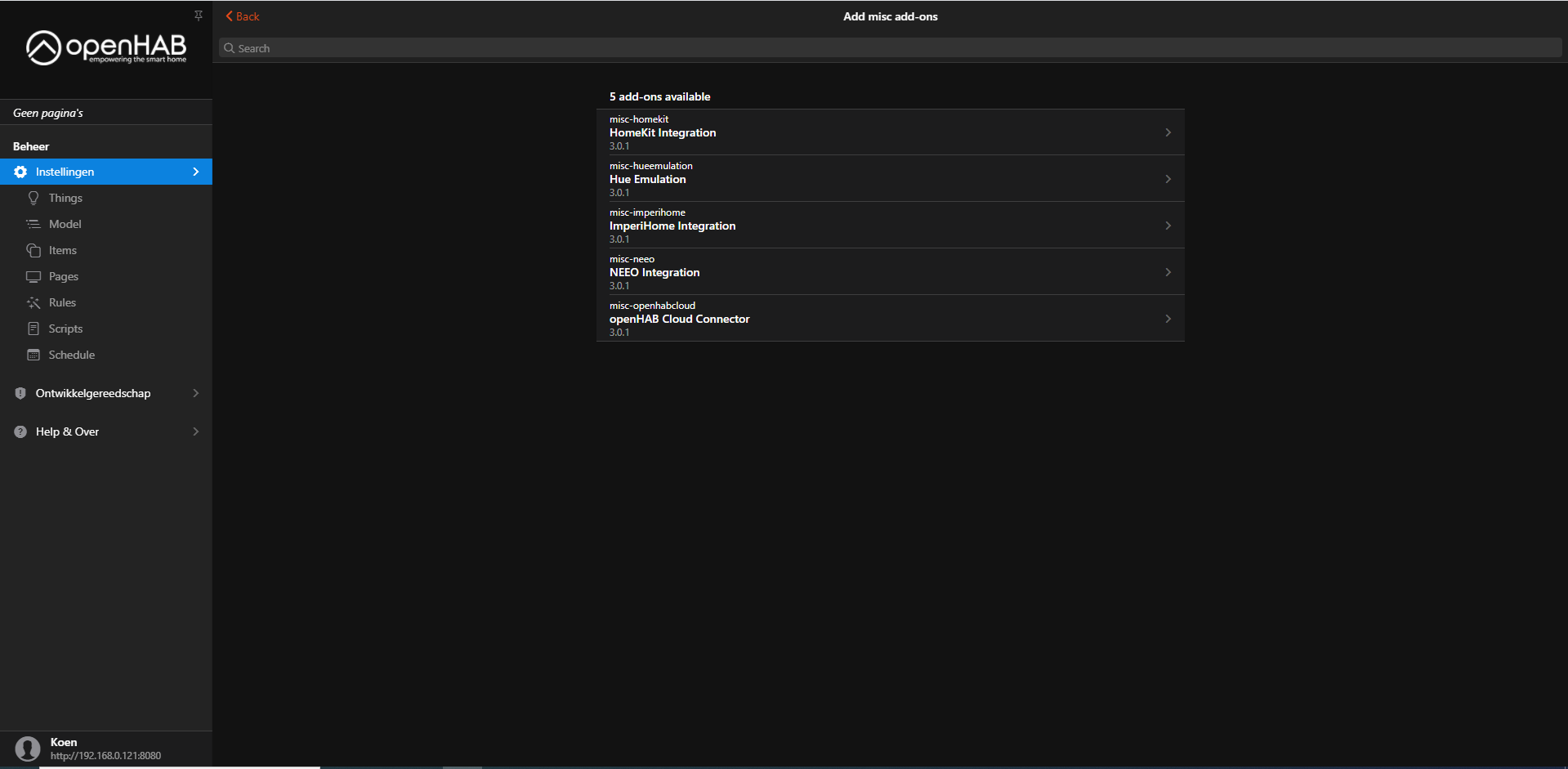The width and height of the screenshot is (1568, 769).
Task: Click misc-hueemulation identifier text
Action: tap(651, 166)
